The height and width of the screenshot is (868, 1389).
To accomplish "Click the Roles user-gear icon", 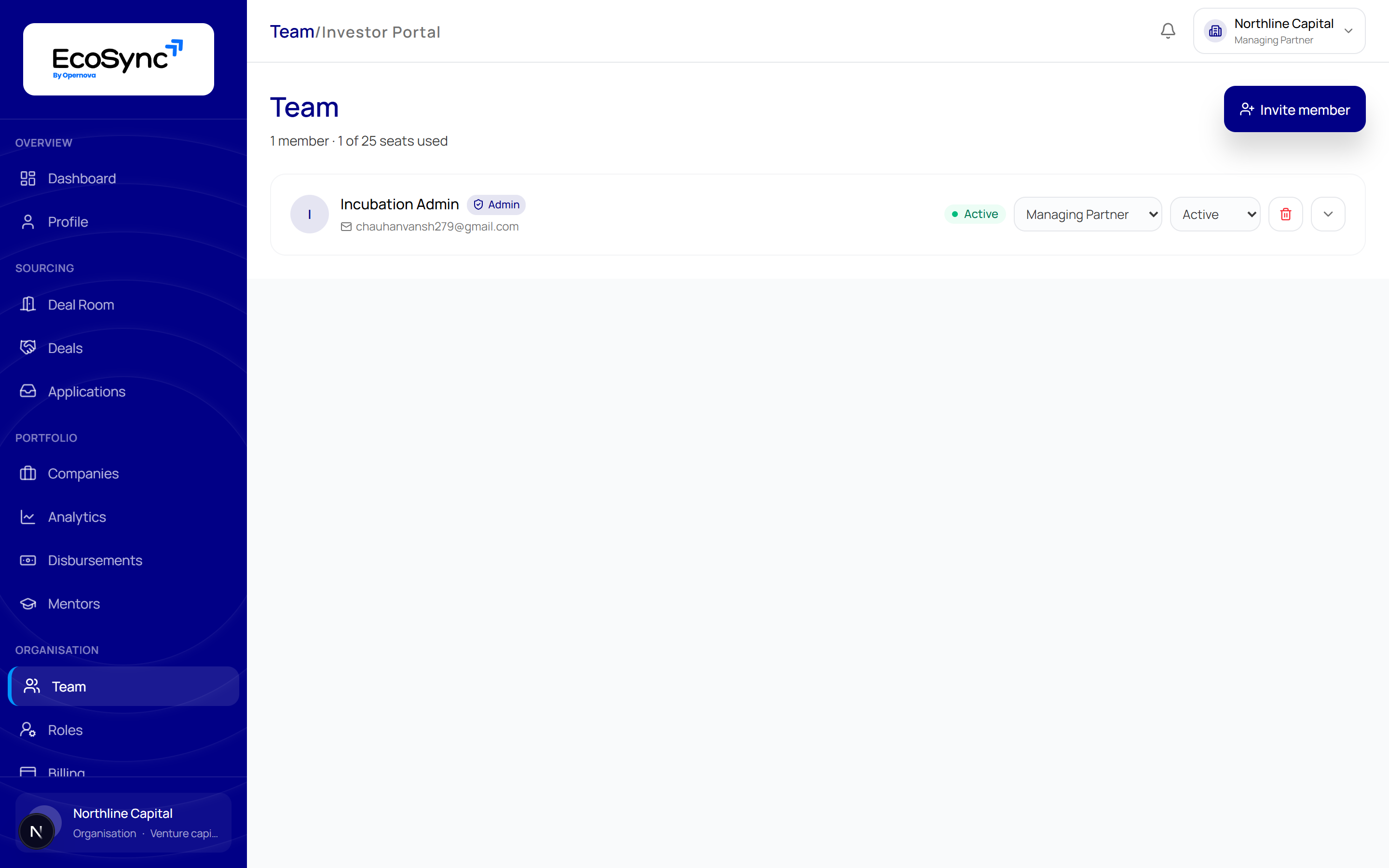I will tap(27, 730).
